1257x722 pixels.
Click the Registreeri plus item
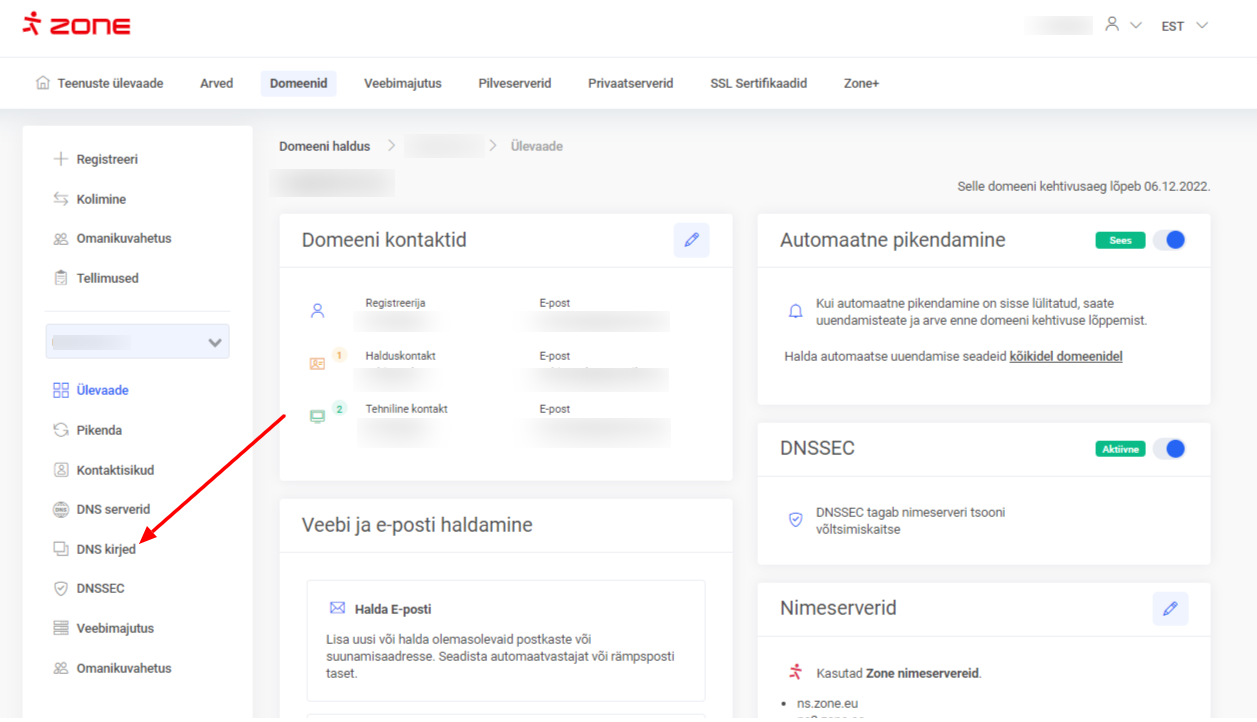click(106, 159)
